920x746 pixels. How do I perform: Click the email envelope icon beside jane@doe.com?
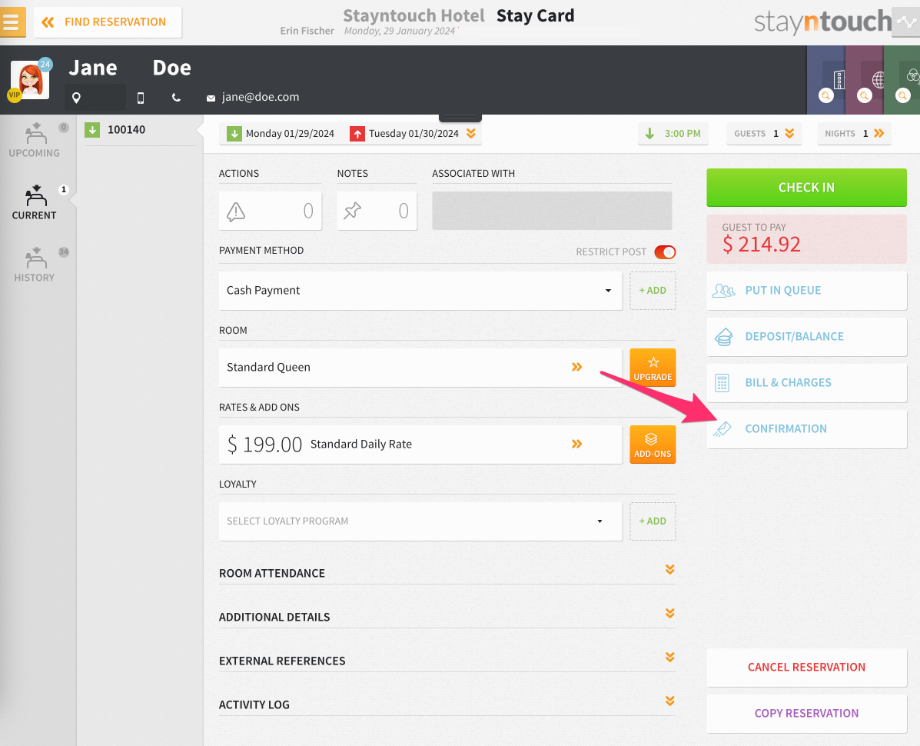pyautogui.click(x=211, y=98)
